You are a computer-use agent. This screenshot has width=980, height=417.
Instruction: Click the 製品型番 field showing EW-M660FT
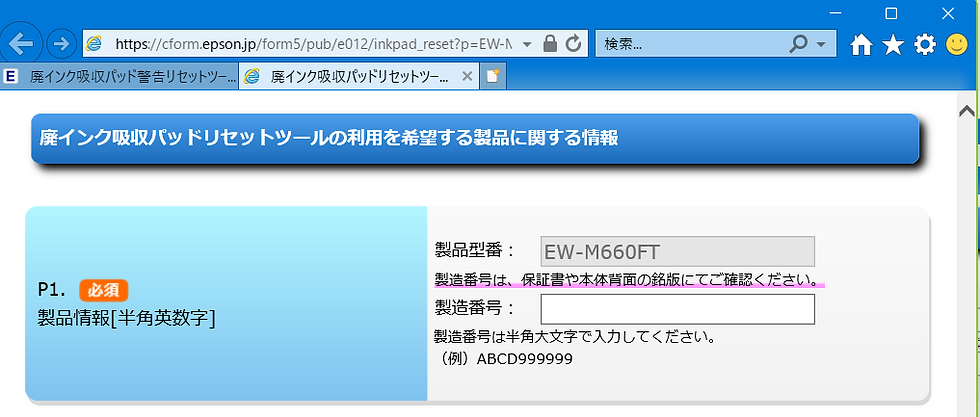tap(678, 251)
